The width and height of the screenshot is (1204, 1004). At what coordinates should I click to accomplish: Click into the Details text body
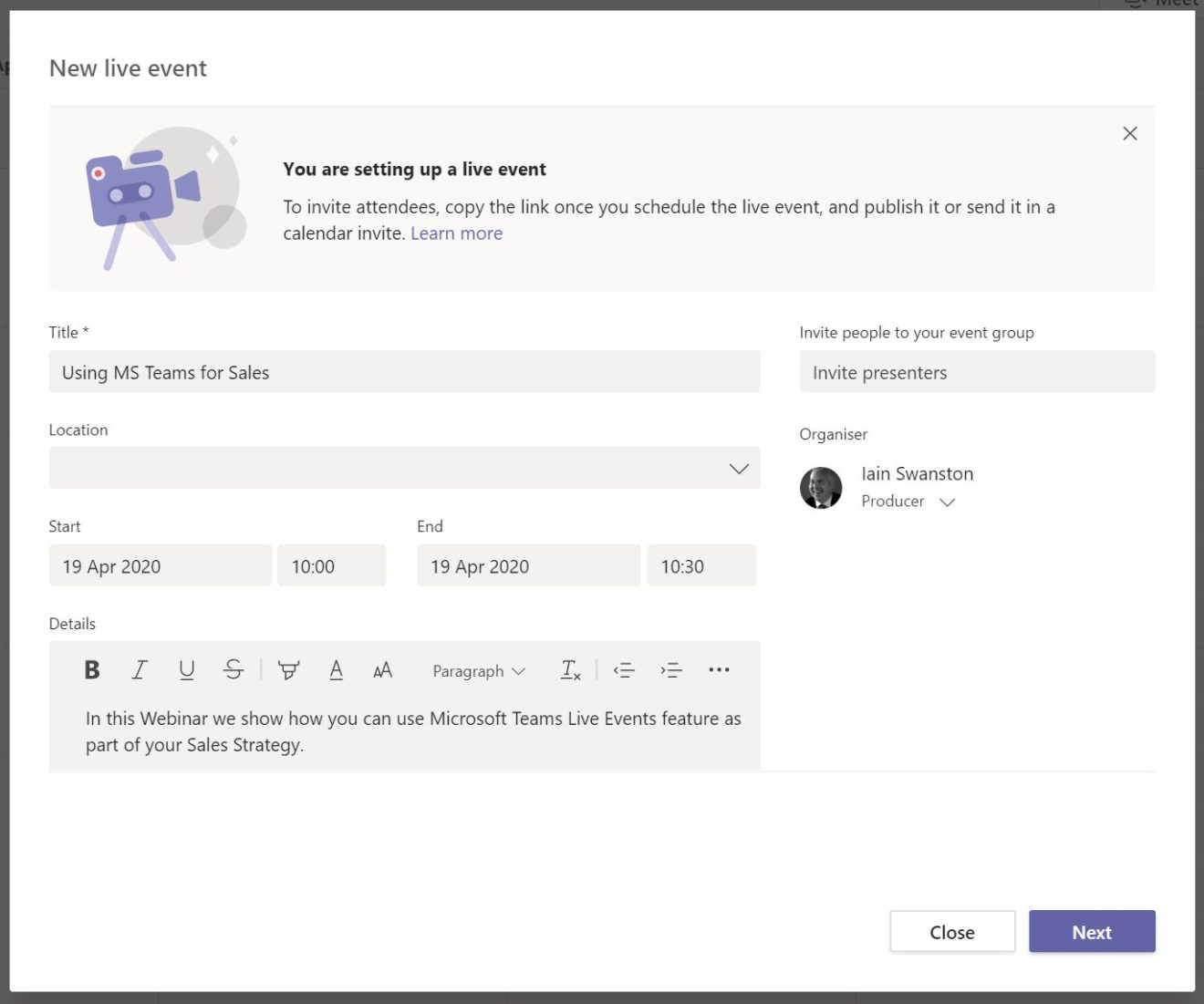[413, 731]
